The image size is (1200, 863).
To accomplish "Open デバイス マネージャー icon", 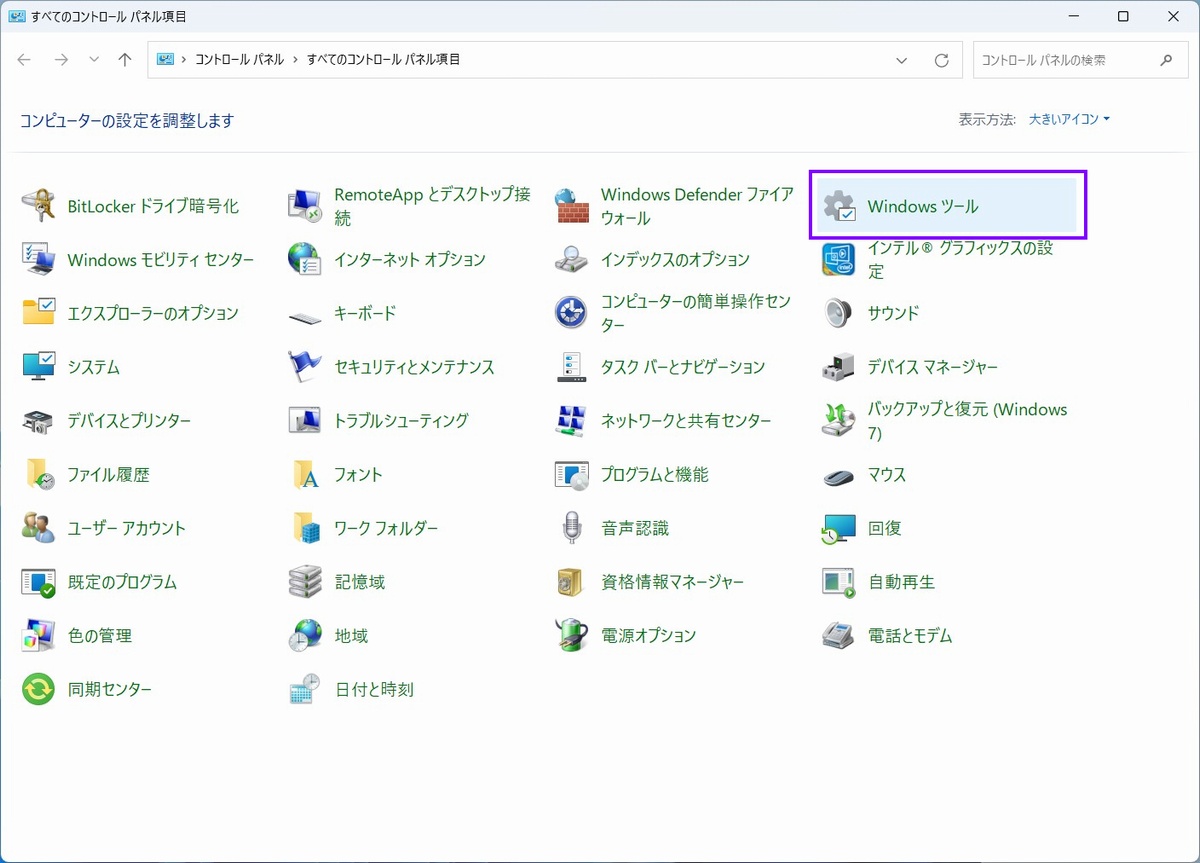I will pyautogui.click(x=839, y=367).
